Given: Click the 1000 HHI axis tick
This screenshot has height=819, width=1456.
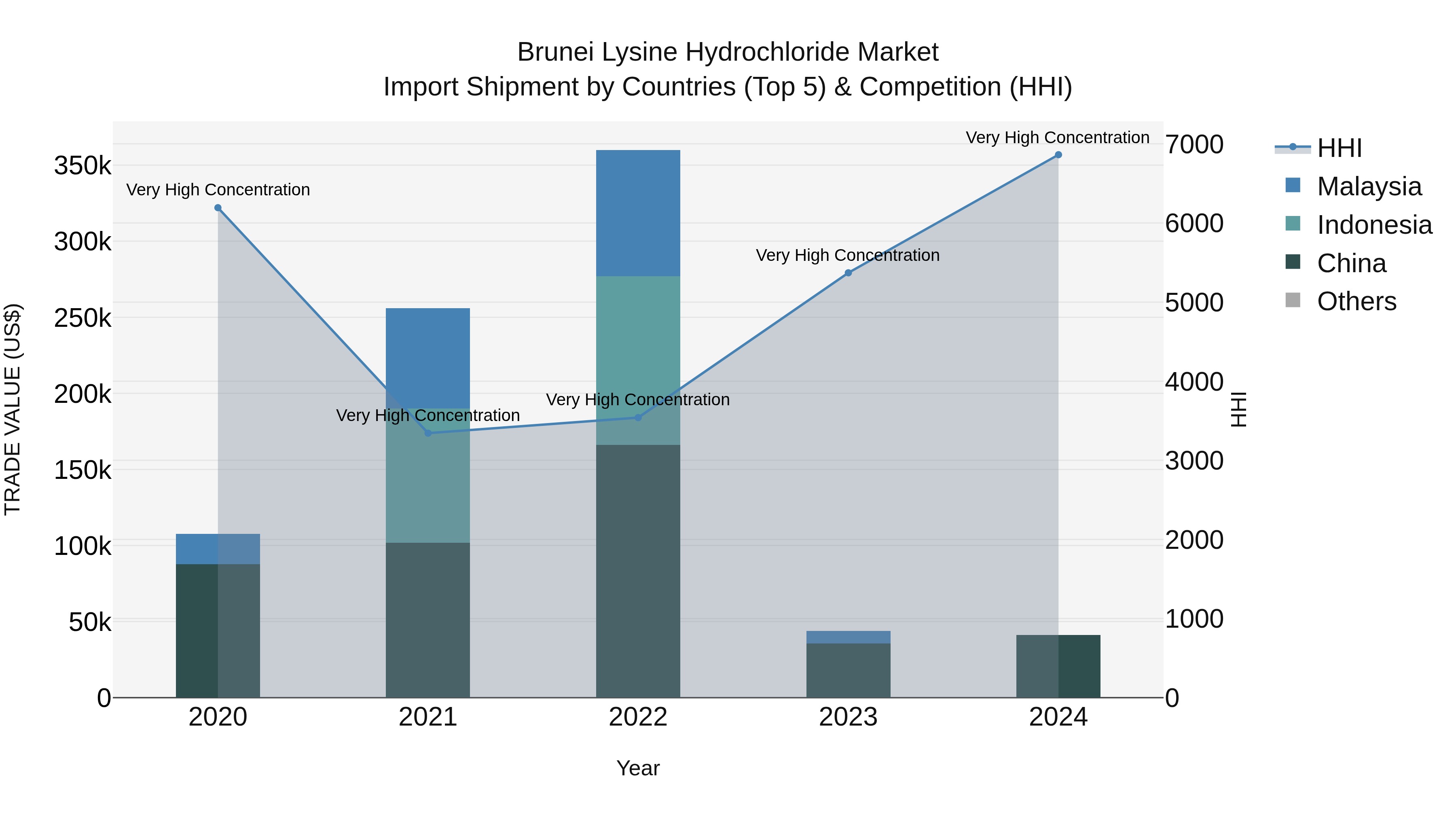Looking at the screenshot, I should [1194, 619].
